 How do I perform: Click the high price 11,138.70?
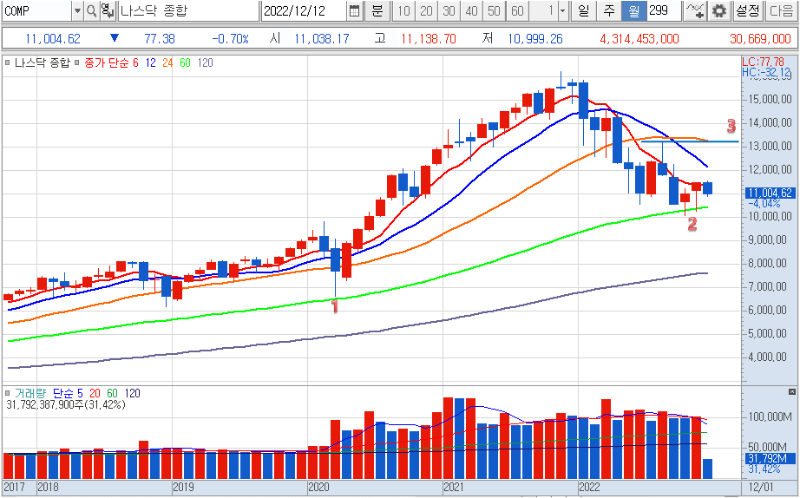coord(429,39)
